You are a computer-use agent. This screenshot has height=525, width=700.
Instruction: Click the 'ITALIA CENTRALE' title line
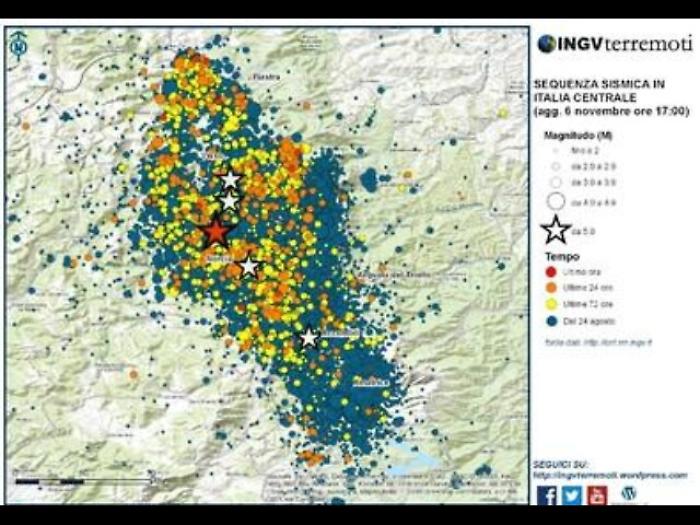coord(585,97)
